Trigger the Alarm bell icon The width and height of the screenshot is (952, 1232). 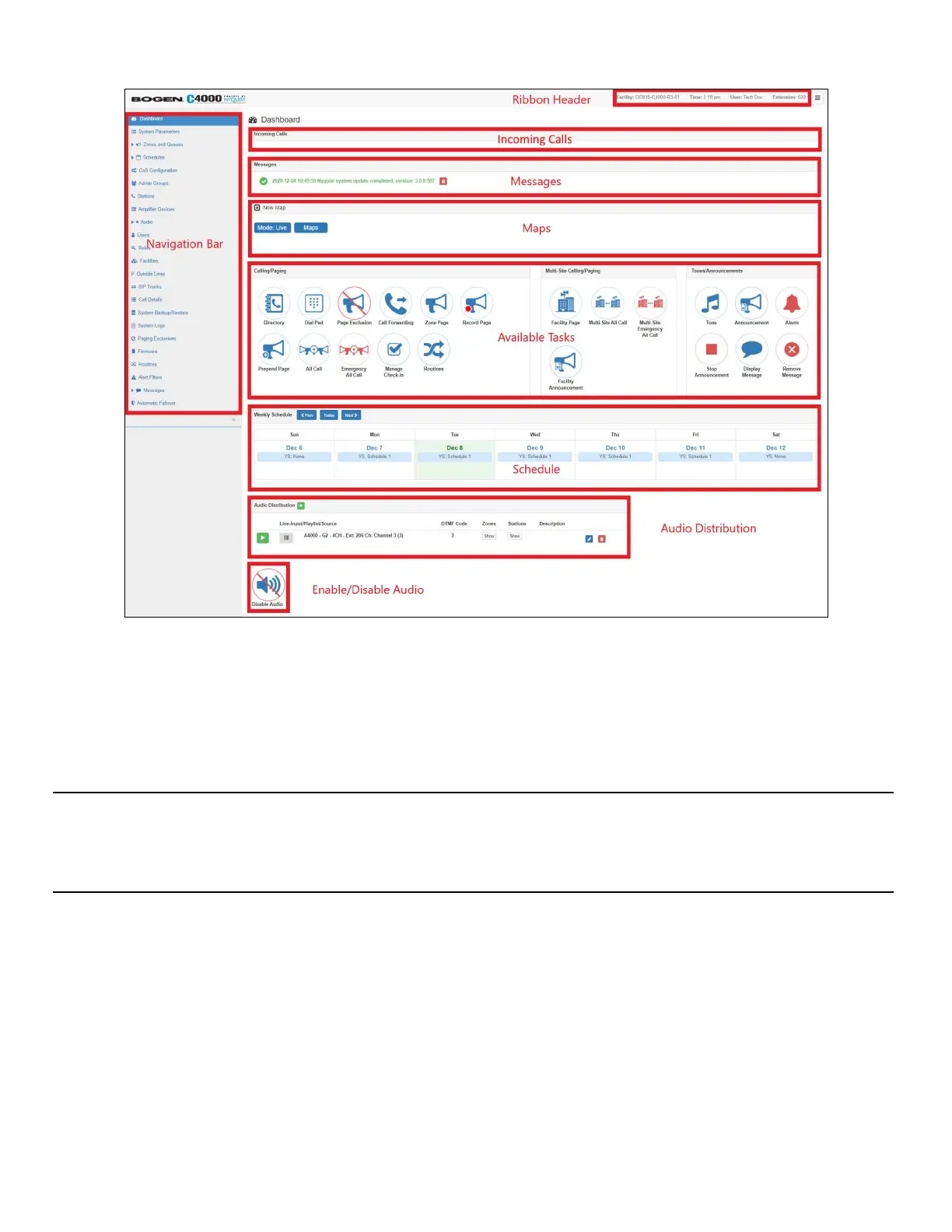[x=792, y=303]
